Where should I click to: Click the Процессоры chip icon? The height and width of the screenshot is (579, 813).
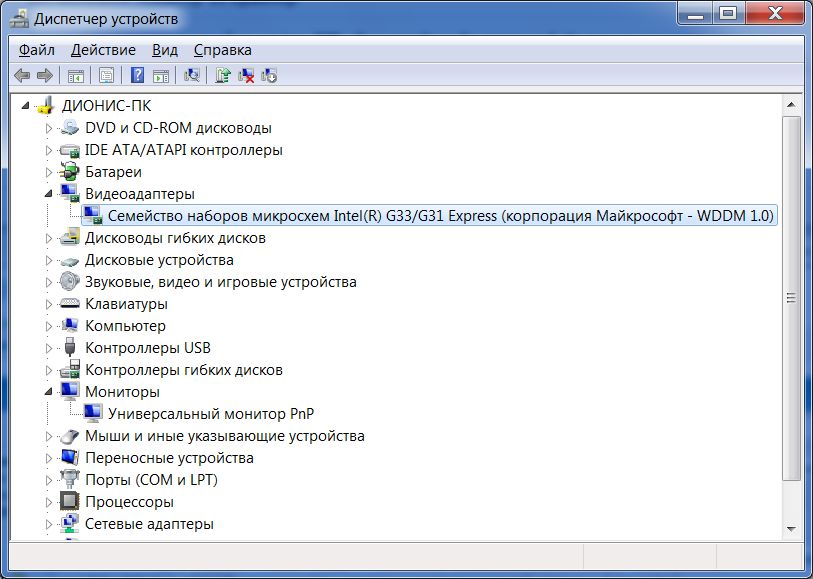pyautogui.click(x=69, y=501)
